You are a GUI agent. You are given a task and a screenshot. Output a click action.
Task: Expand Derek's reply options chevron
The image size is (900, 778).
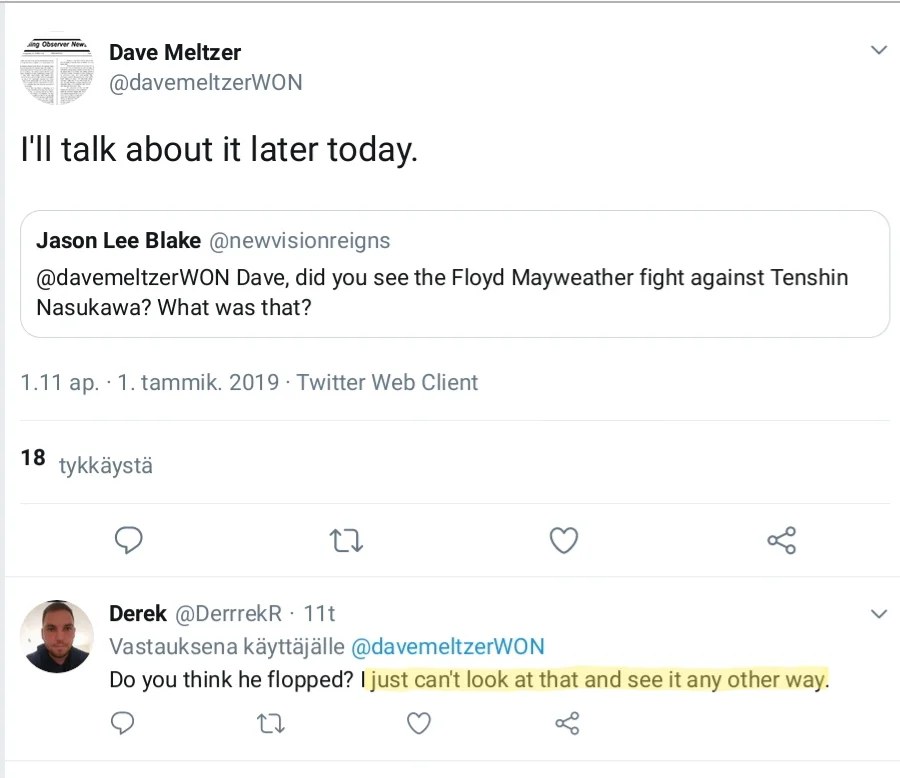(x=878, y=613)
